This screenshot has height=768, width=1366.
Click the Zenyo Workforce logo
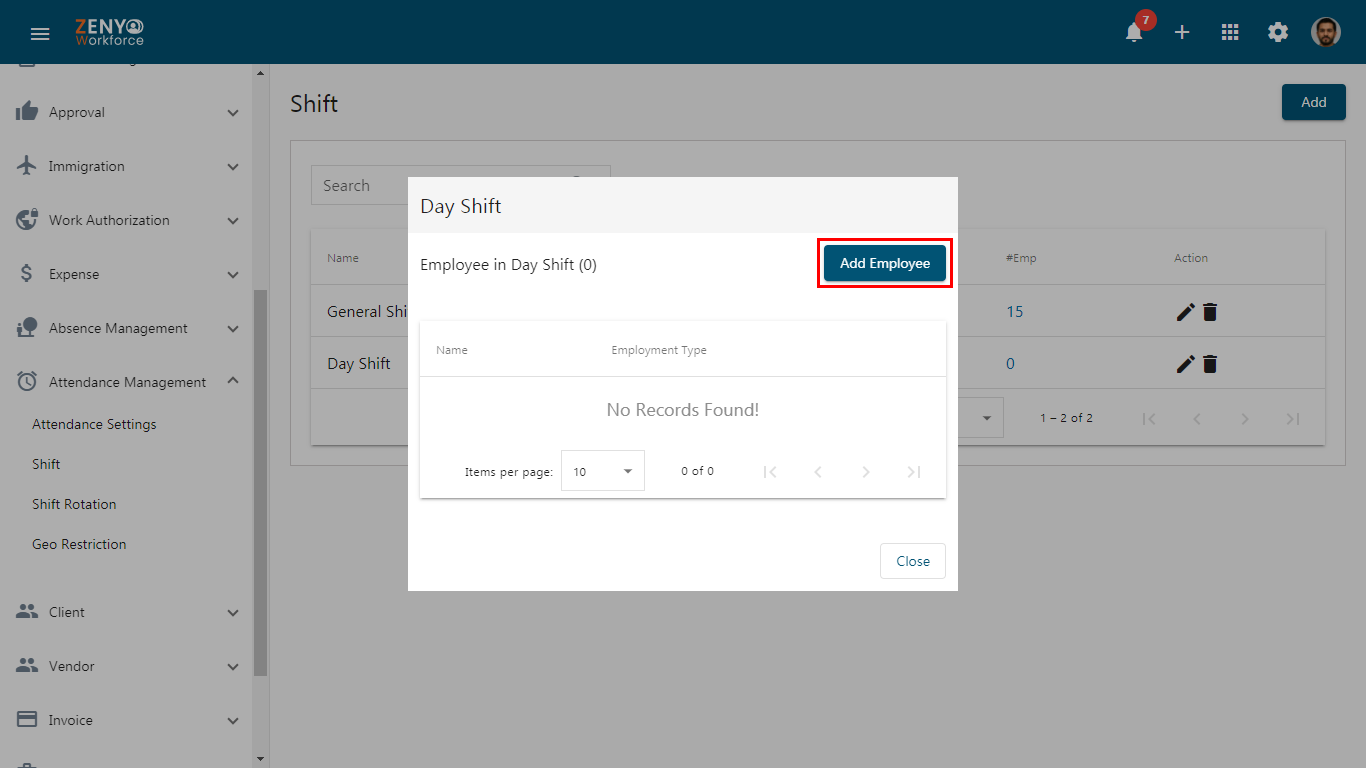point(109,32)
